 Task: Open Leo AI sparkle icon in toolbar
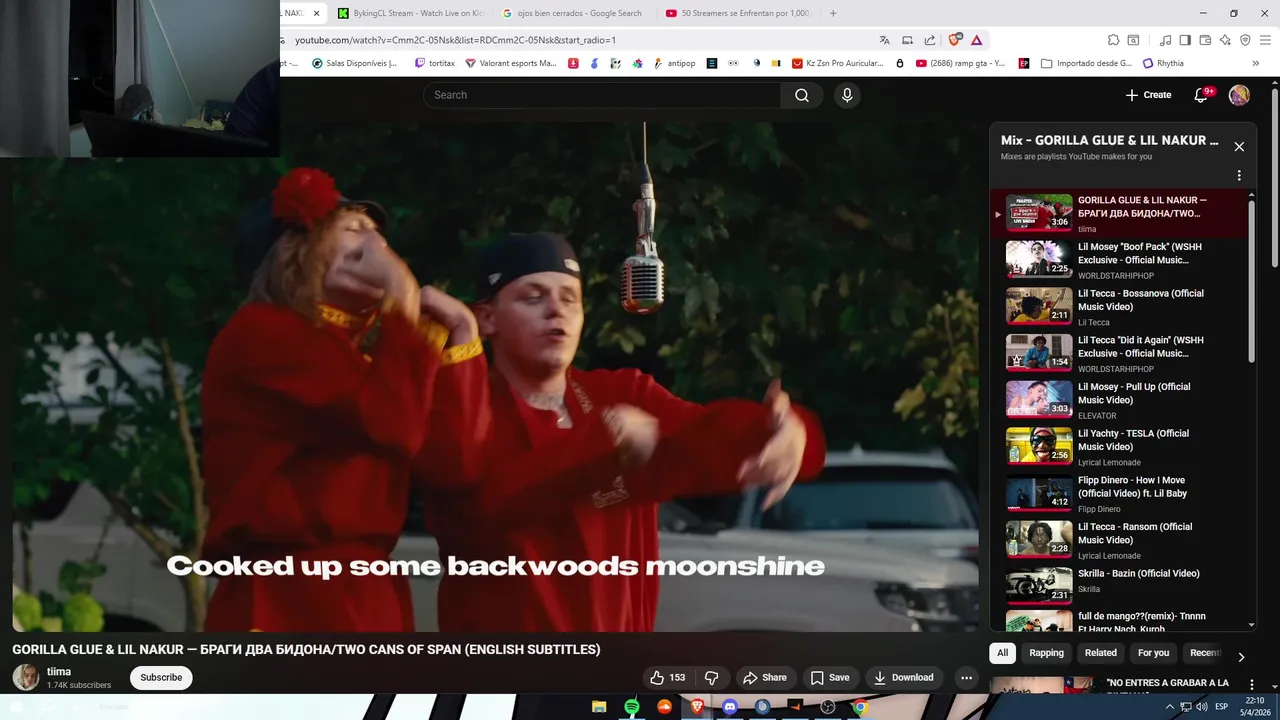(1225, 40)
